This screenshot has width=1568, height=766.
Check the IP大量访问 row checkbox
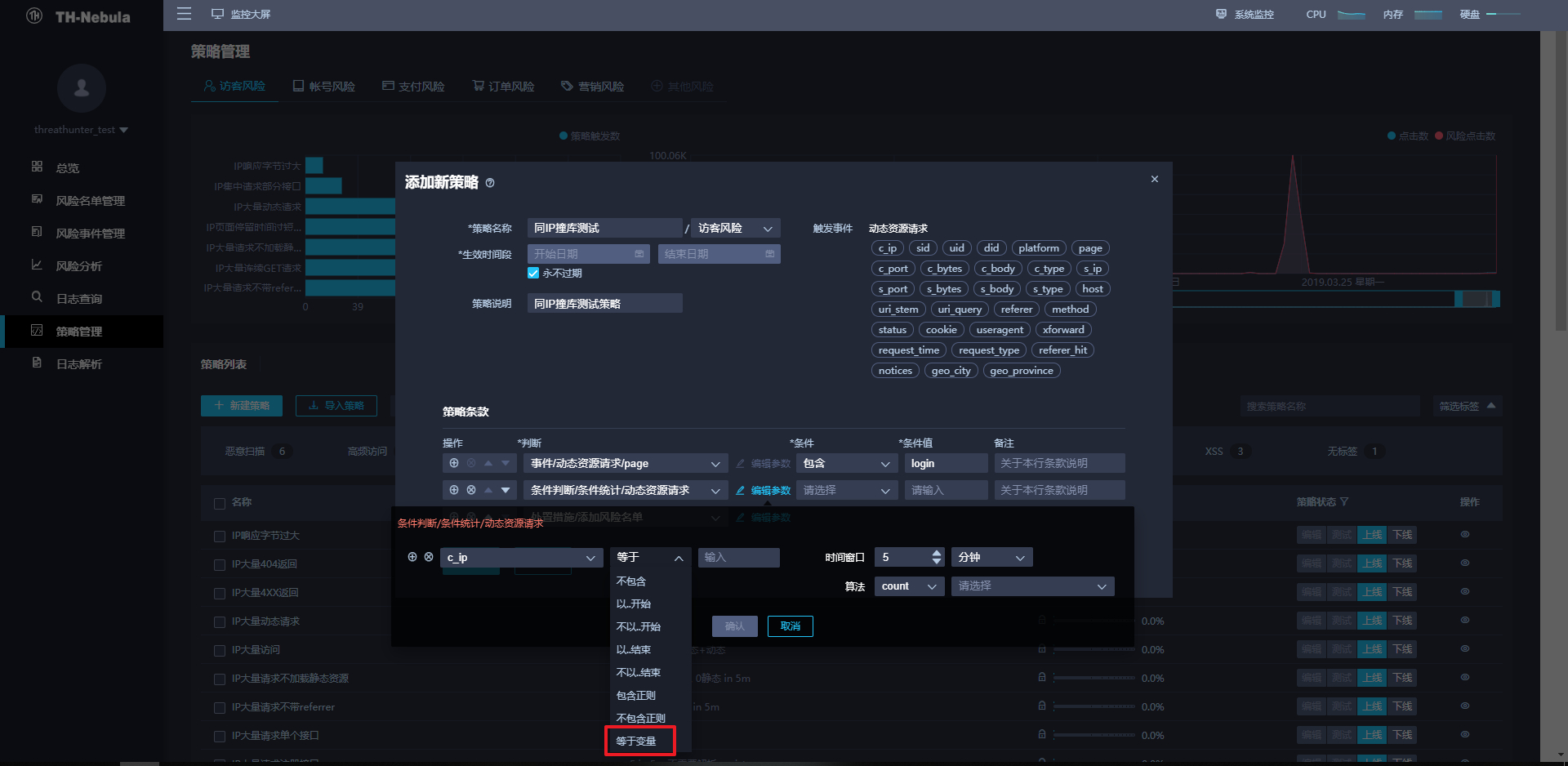219,651
